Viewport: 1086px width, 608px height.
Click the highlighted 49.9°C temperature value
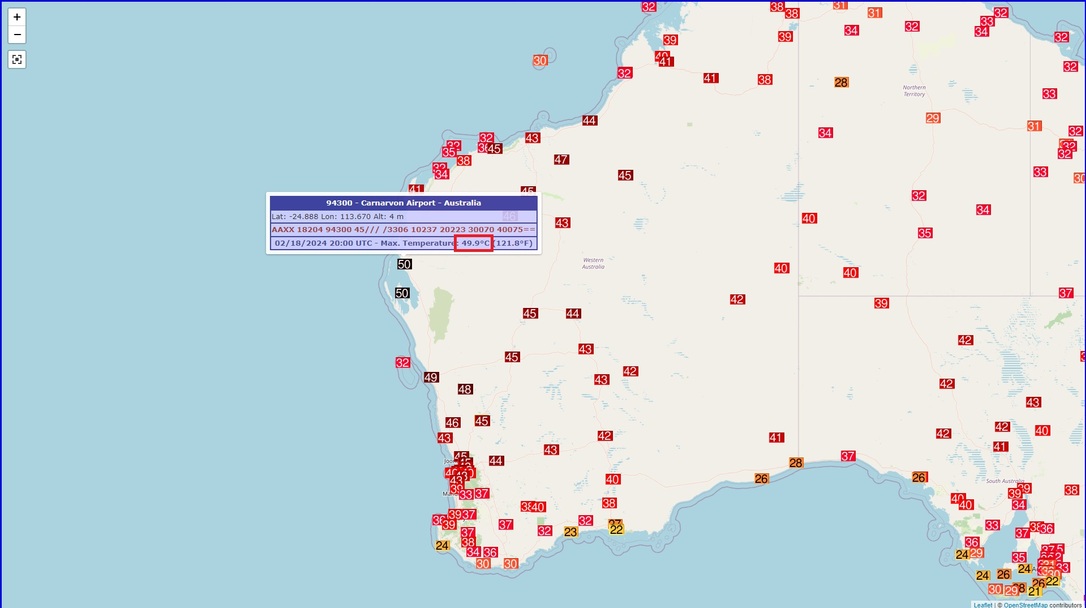(474, 243)
